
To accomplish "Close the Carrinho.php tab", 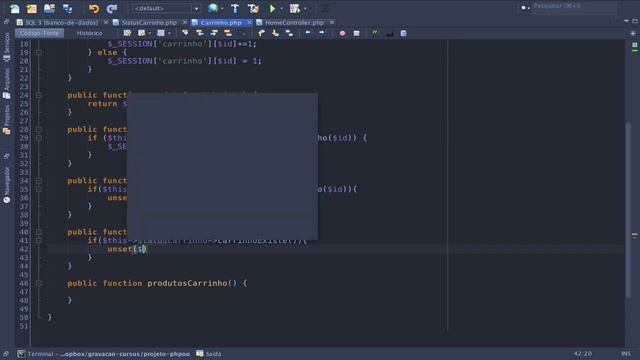I will click(249, 22).
